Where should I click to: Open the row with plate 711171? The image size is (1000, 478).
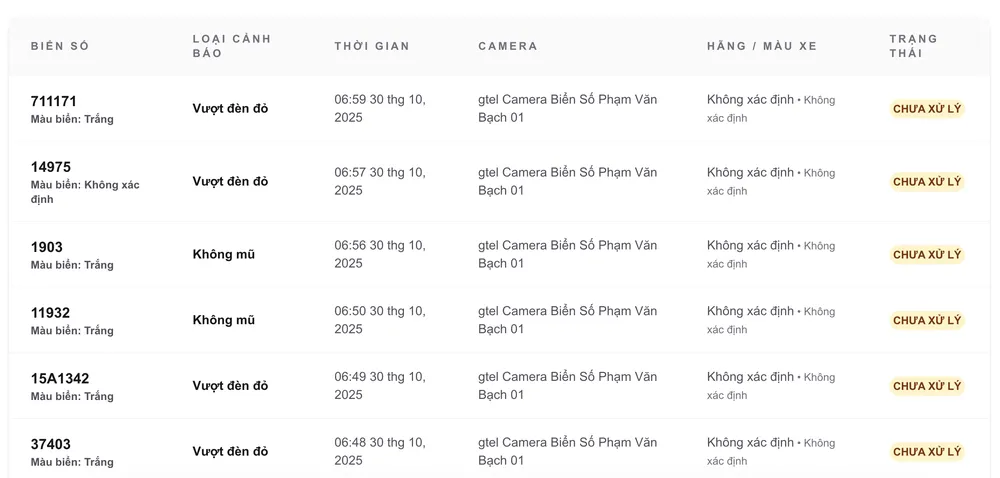pos(54,101)
